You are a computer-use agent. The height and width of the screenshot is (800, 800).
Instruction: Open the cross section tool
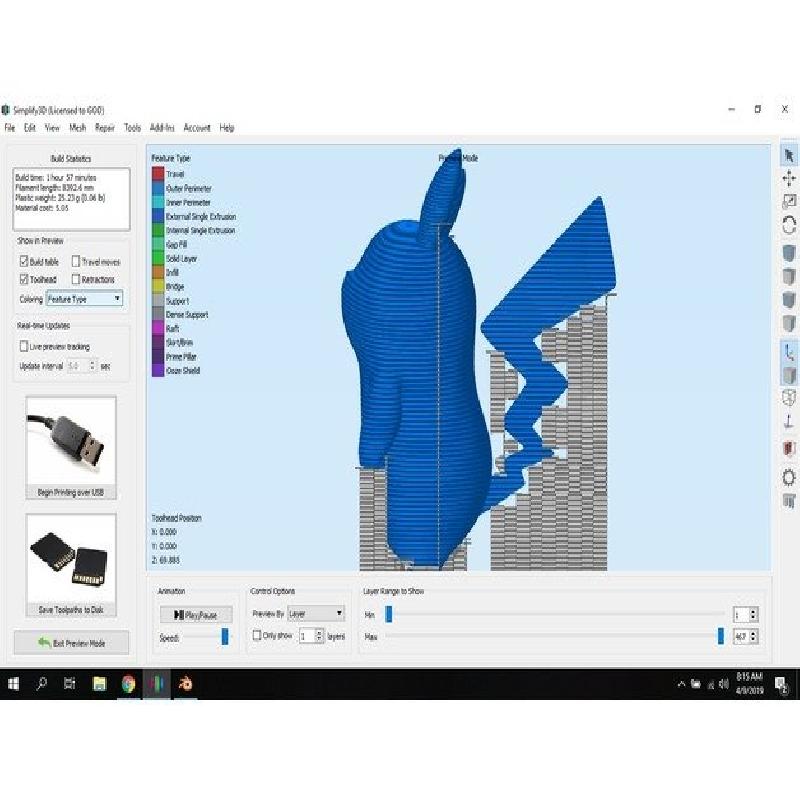(789, 448)
